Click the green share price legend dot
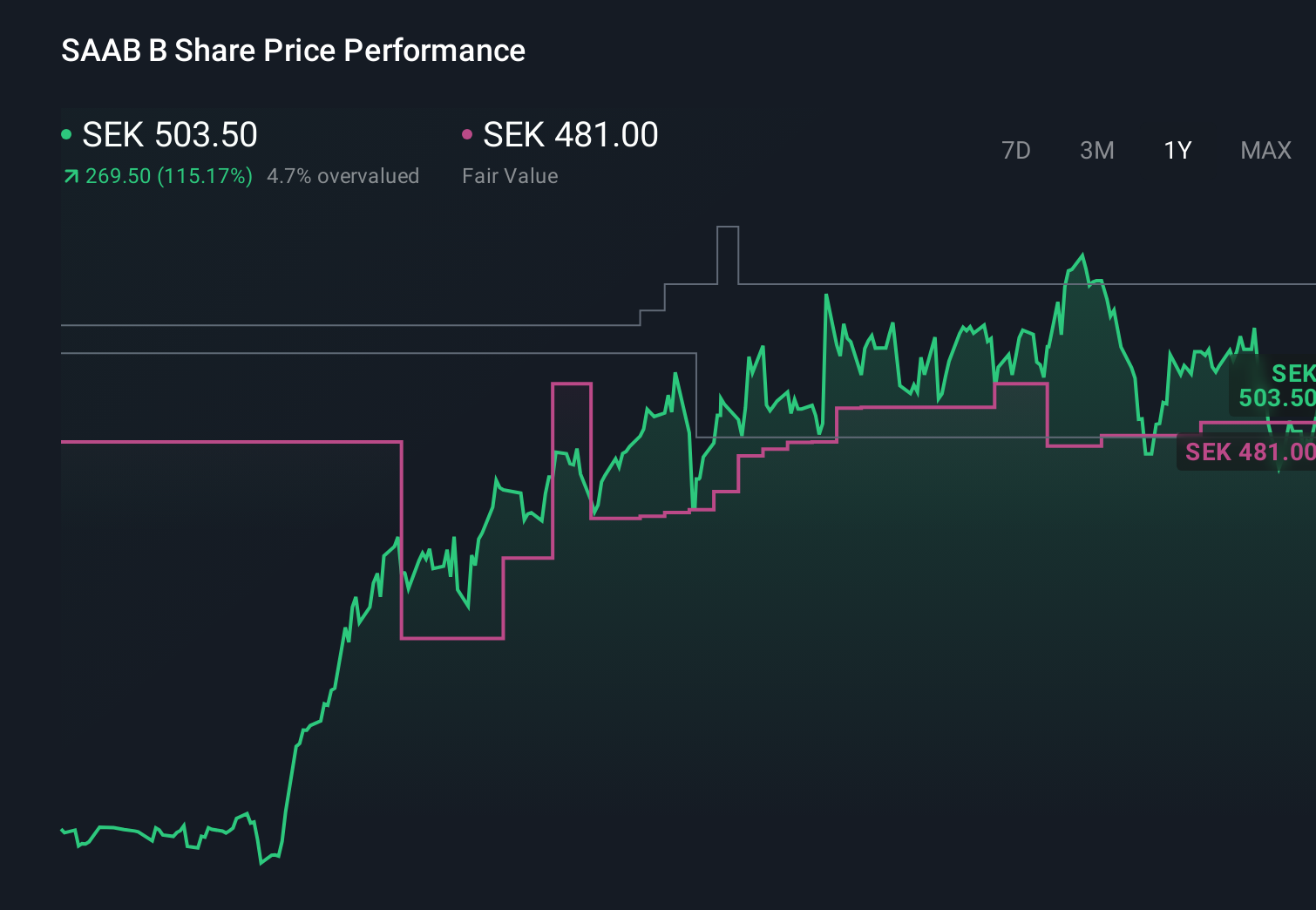The width and height of the screenshot is (1316, 910). [x=66, y=133]
